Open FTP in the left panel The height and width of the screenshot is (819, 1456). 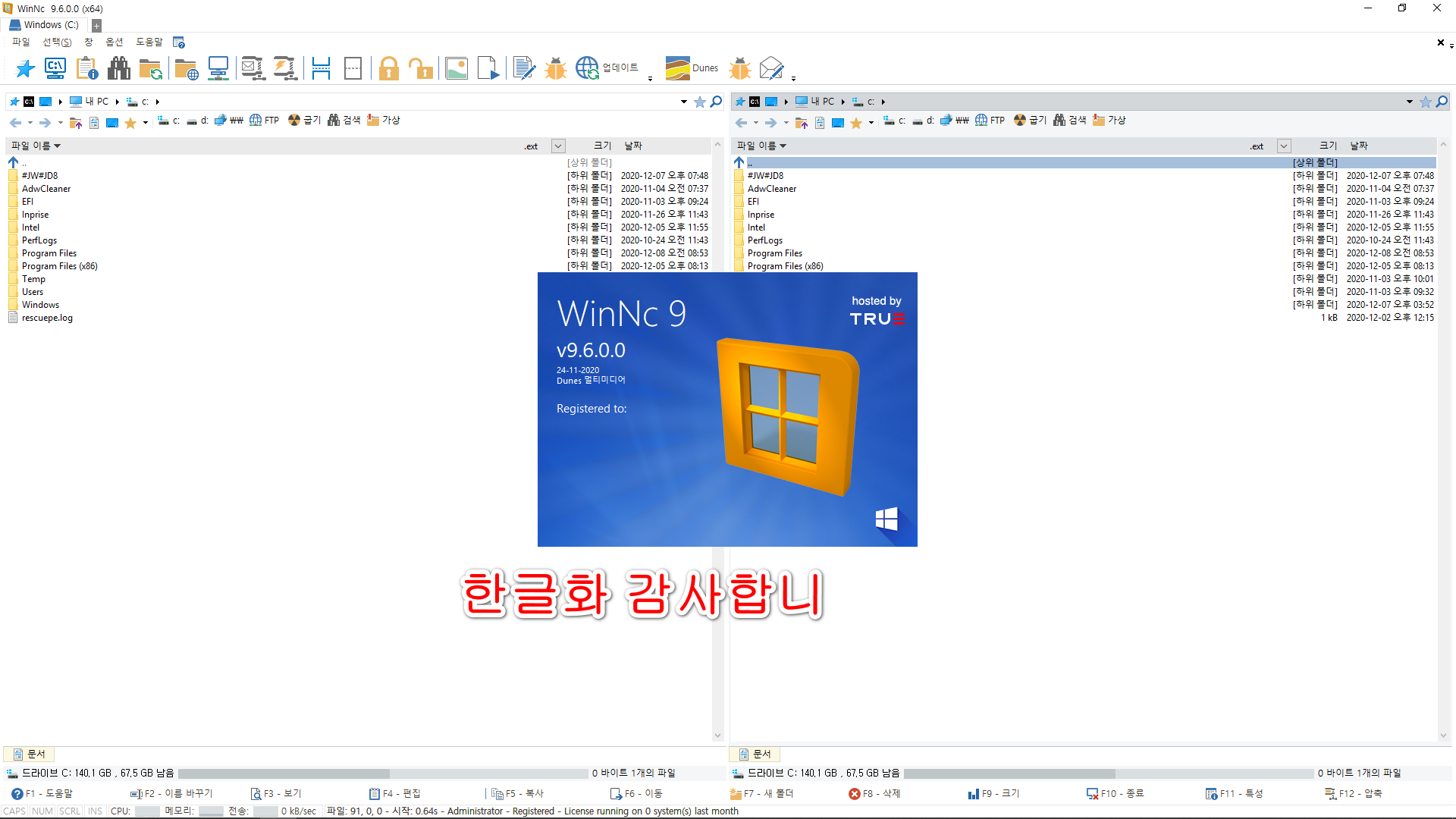[x=265, y=121]
